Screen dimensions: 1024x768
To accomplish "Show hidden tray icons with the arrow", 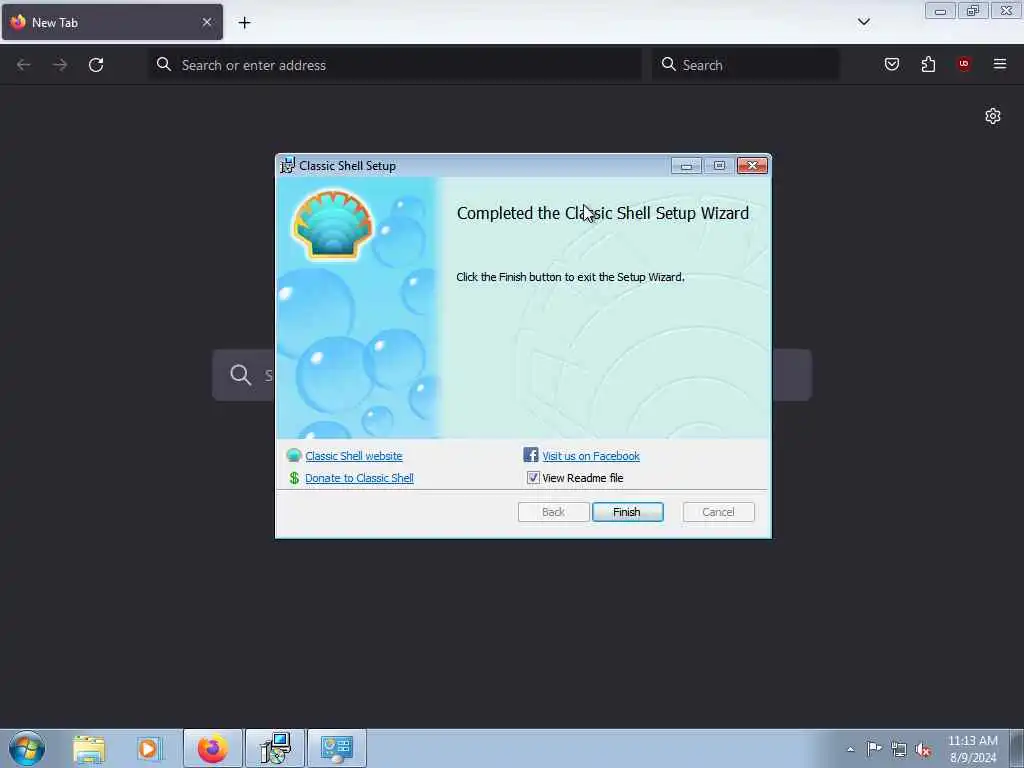I will tap(850, 749).
